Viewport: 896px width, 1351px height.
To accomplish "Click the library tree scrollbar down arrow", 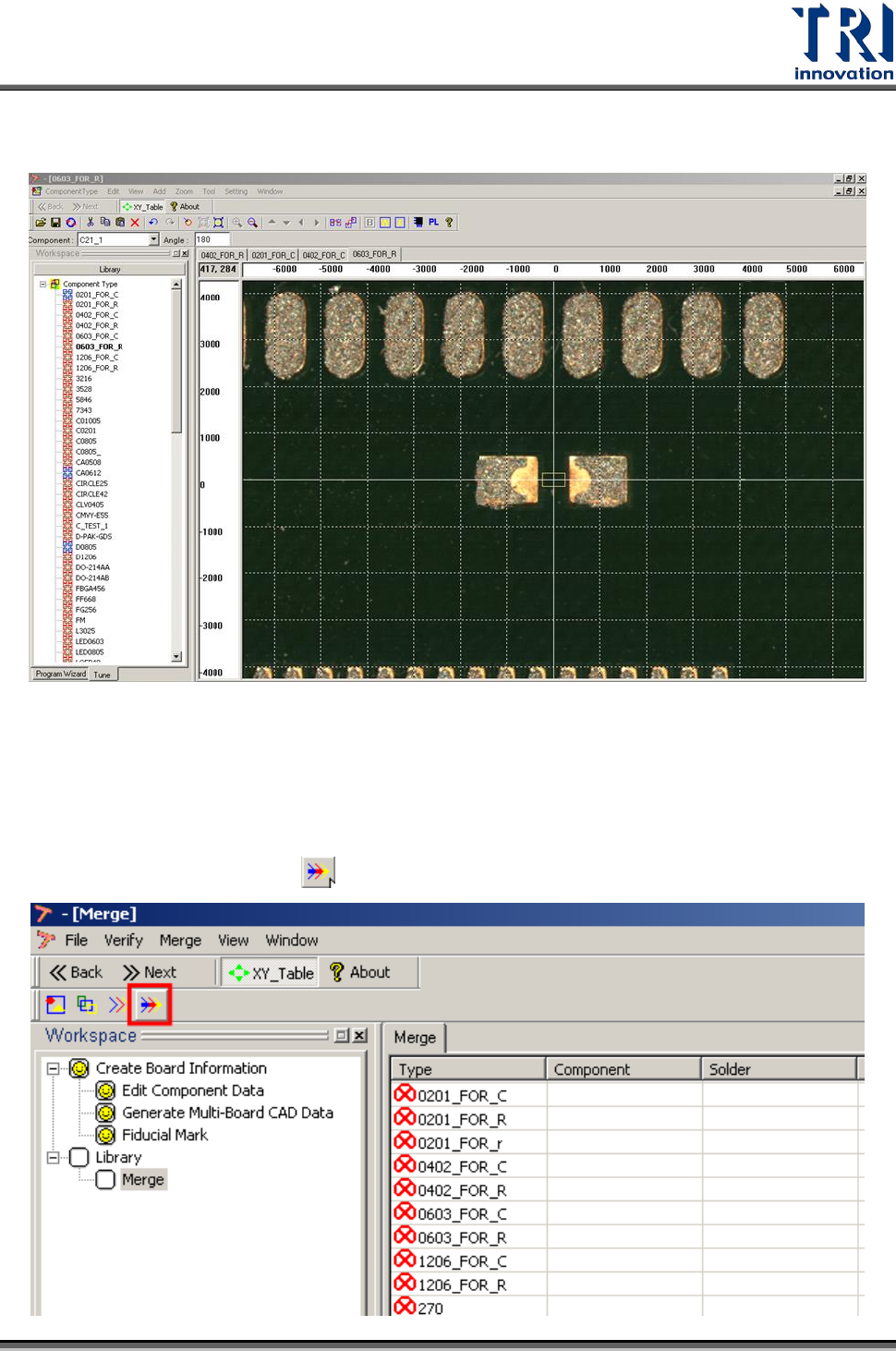I will [176, 656].
